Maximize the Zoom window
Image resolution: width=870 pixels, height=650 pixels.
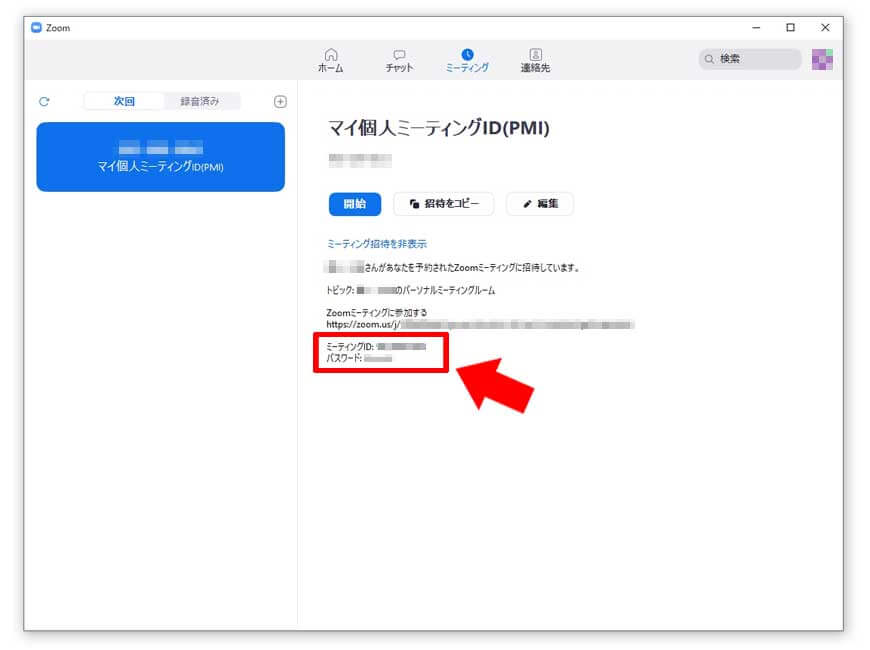point(790,28)
